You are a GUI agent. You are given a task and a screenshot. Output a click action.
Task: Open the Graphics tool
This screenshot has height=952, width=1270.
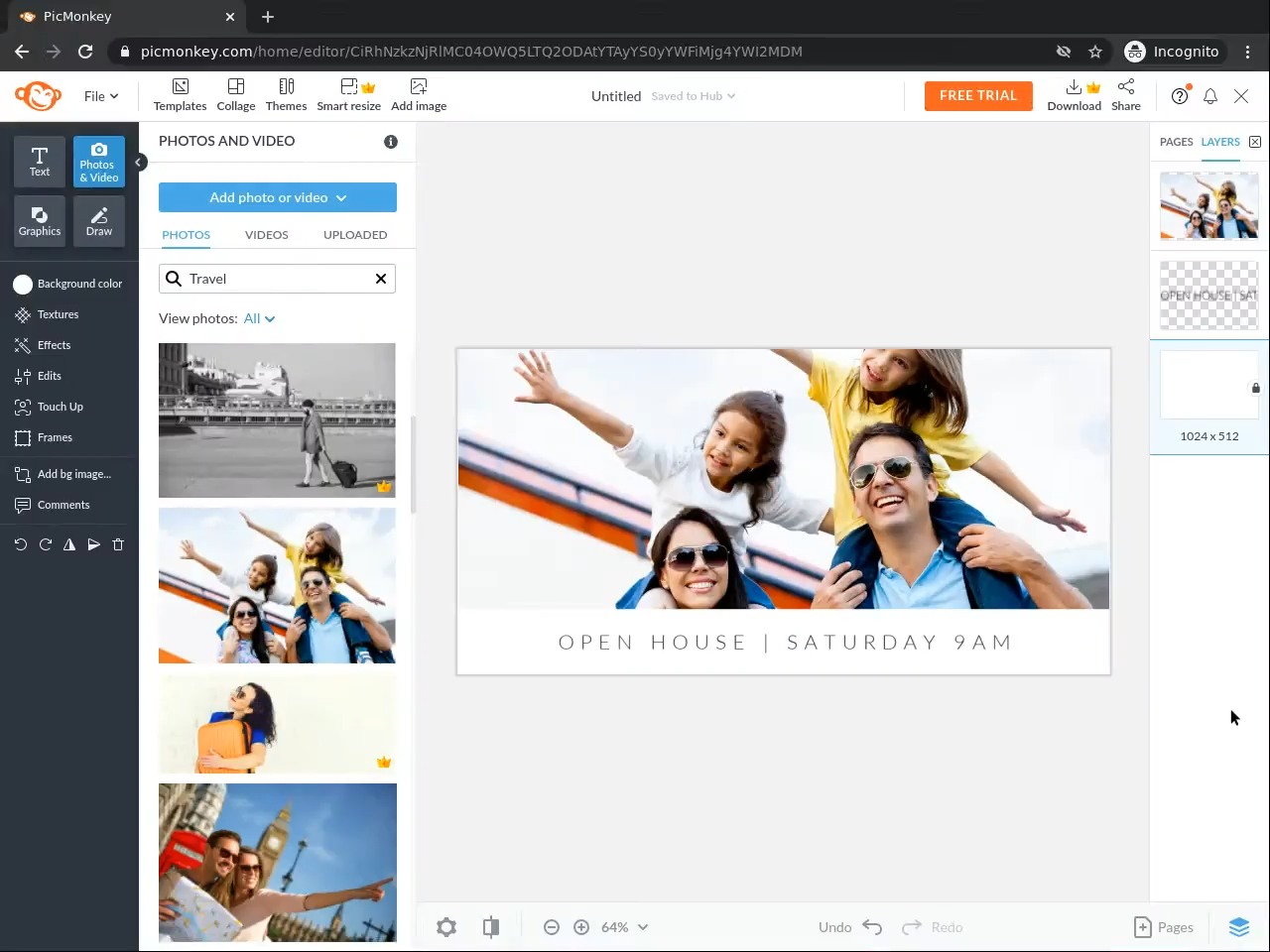(x=40, y=220)
